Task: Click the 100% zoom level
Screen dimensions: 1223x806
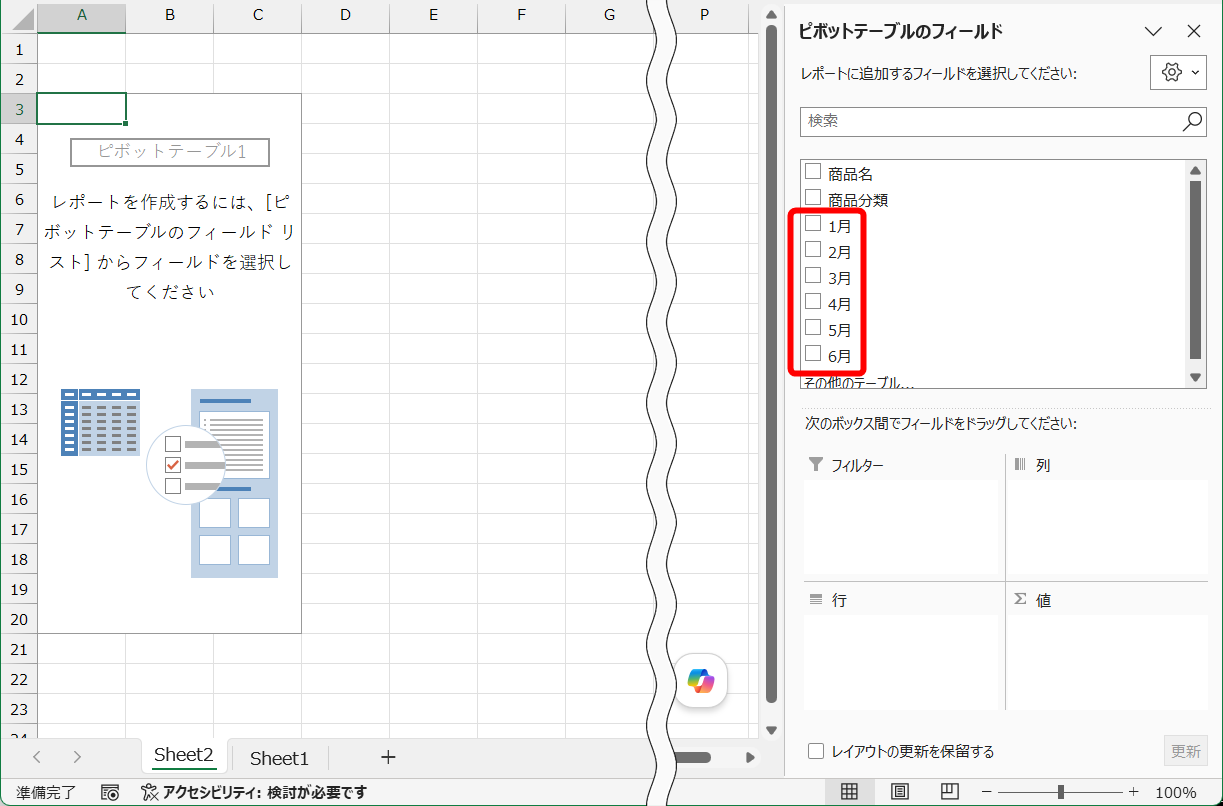Action: (x=1176, y=792)
